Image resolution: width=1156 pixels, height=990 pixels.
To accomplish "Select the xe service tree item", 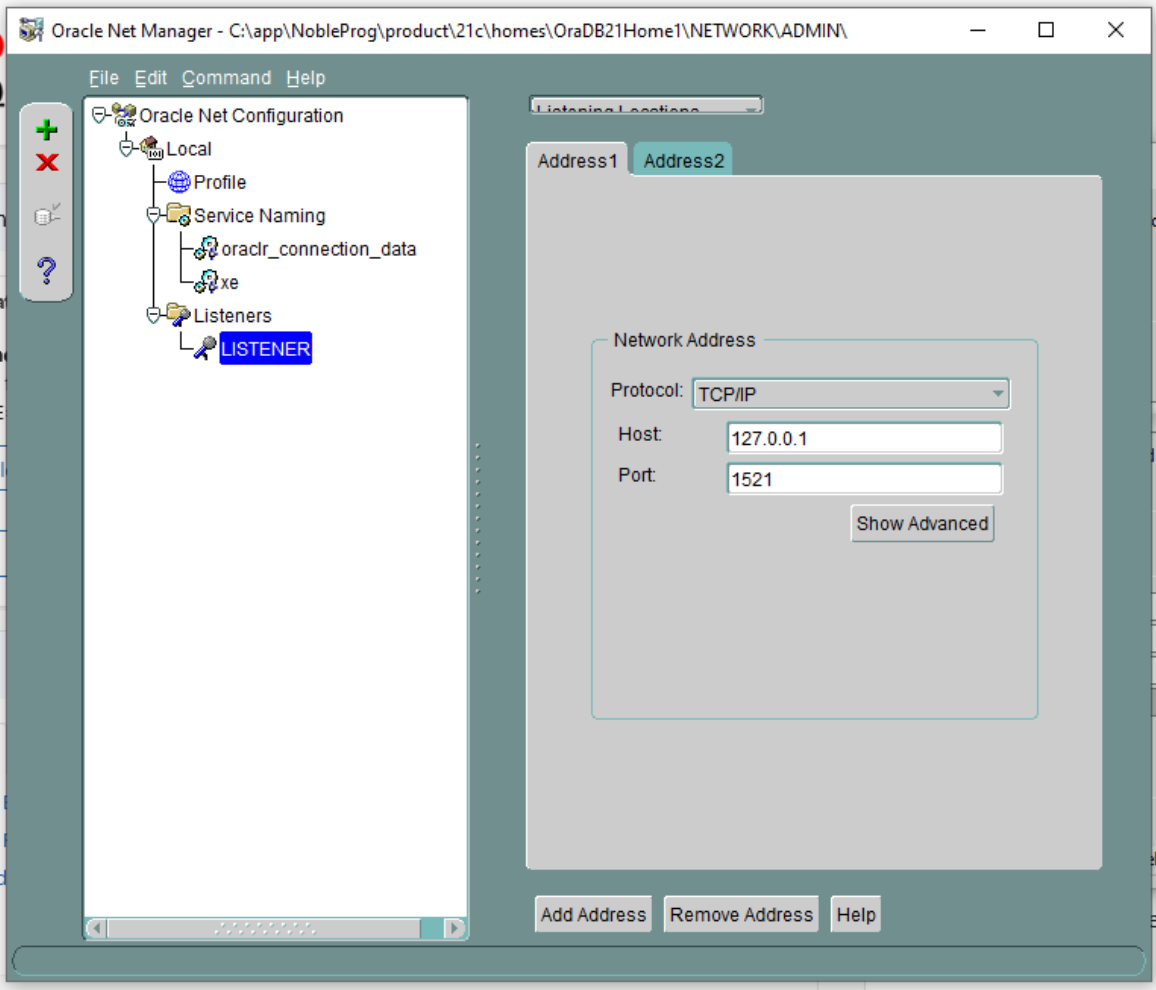I will [229, 282].
